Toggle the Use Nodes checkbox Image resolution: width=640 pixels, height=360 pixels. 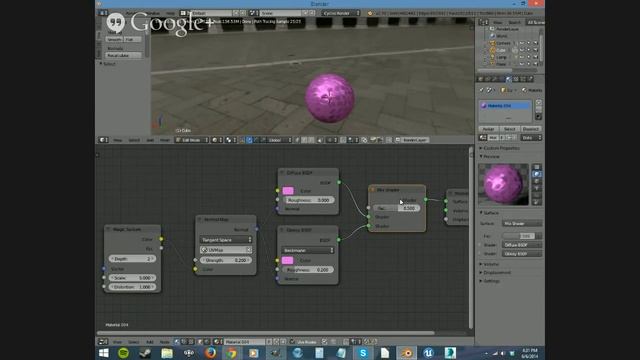coord(292,341)
